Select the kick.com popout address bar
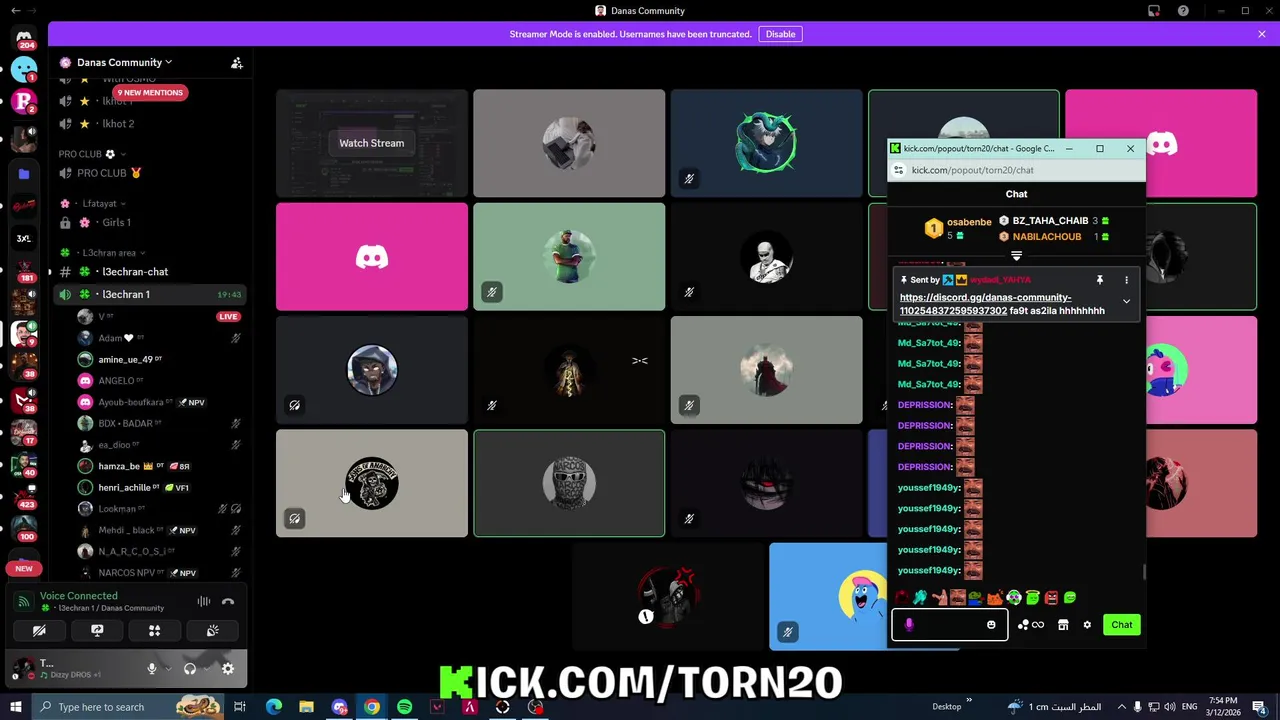 click(x=1016, y=170)
